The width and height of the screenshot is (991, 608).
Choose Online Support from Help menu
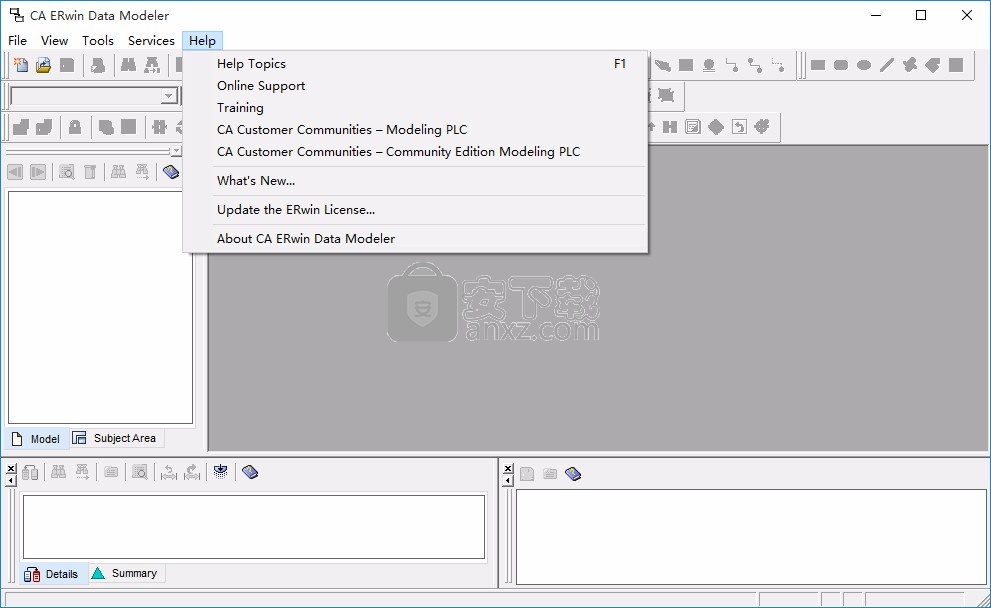(x=415, y=86)
